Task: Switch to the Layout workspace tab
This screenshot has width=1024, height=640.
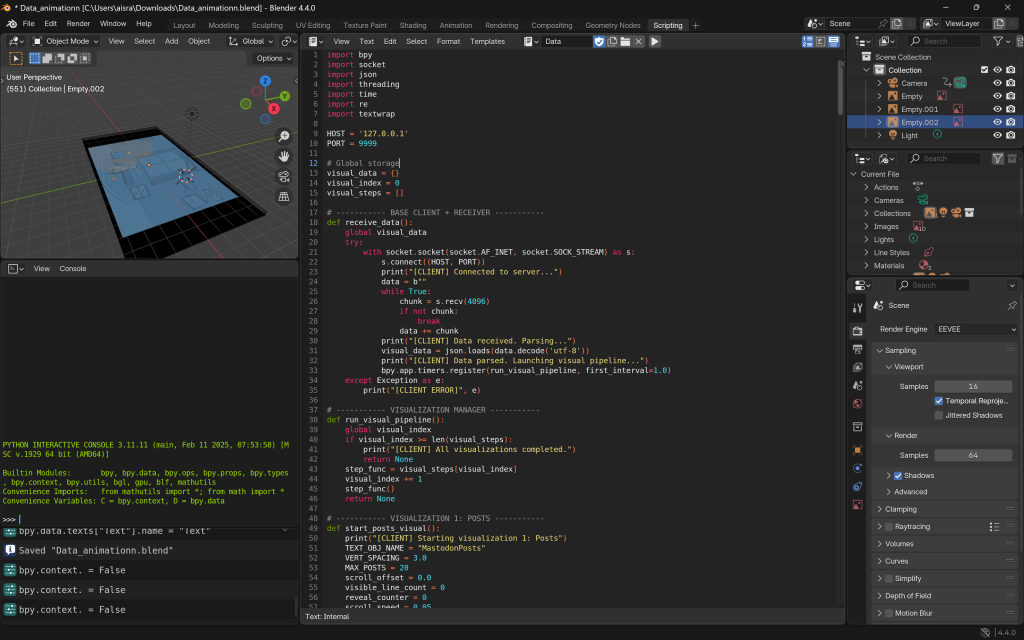Action: pos(184,25)
